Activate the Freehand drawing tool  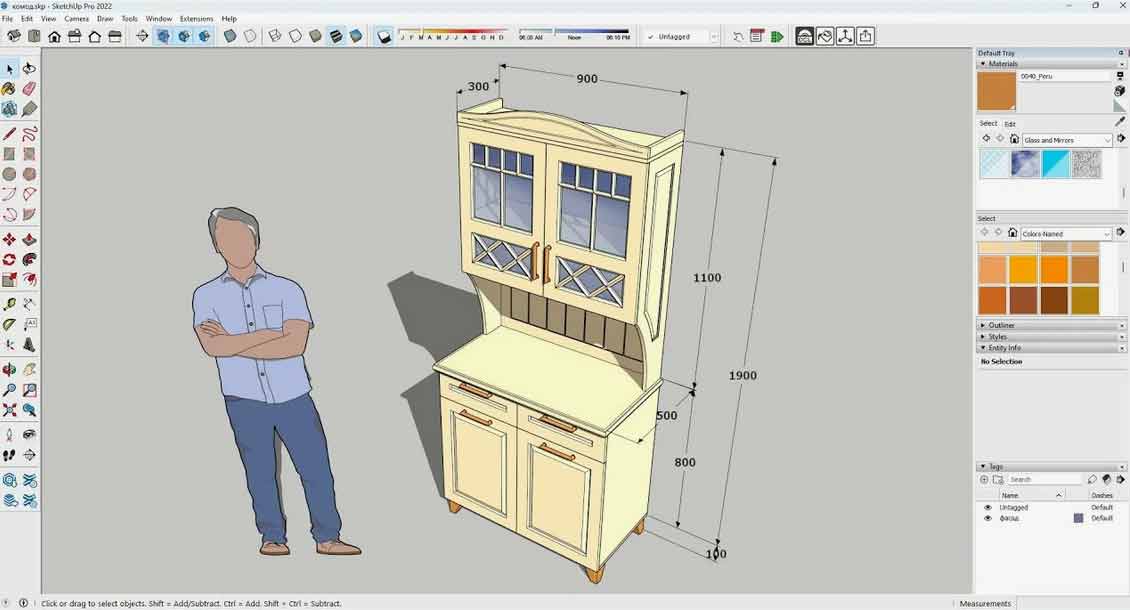coord(29,133)
